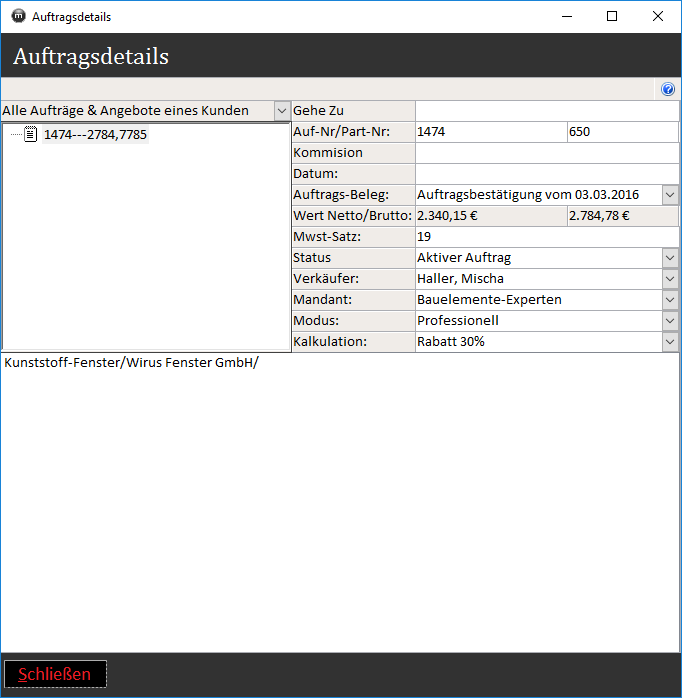Expand the Auftrags-Beleg dropdown
The image size is (682, 698).
(670, 194)
